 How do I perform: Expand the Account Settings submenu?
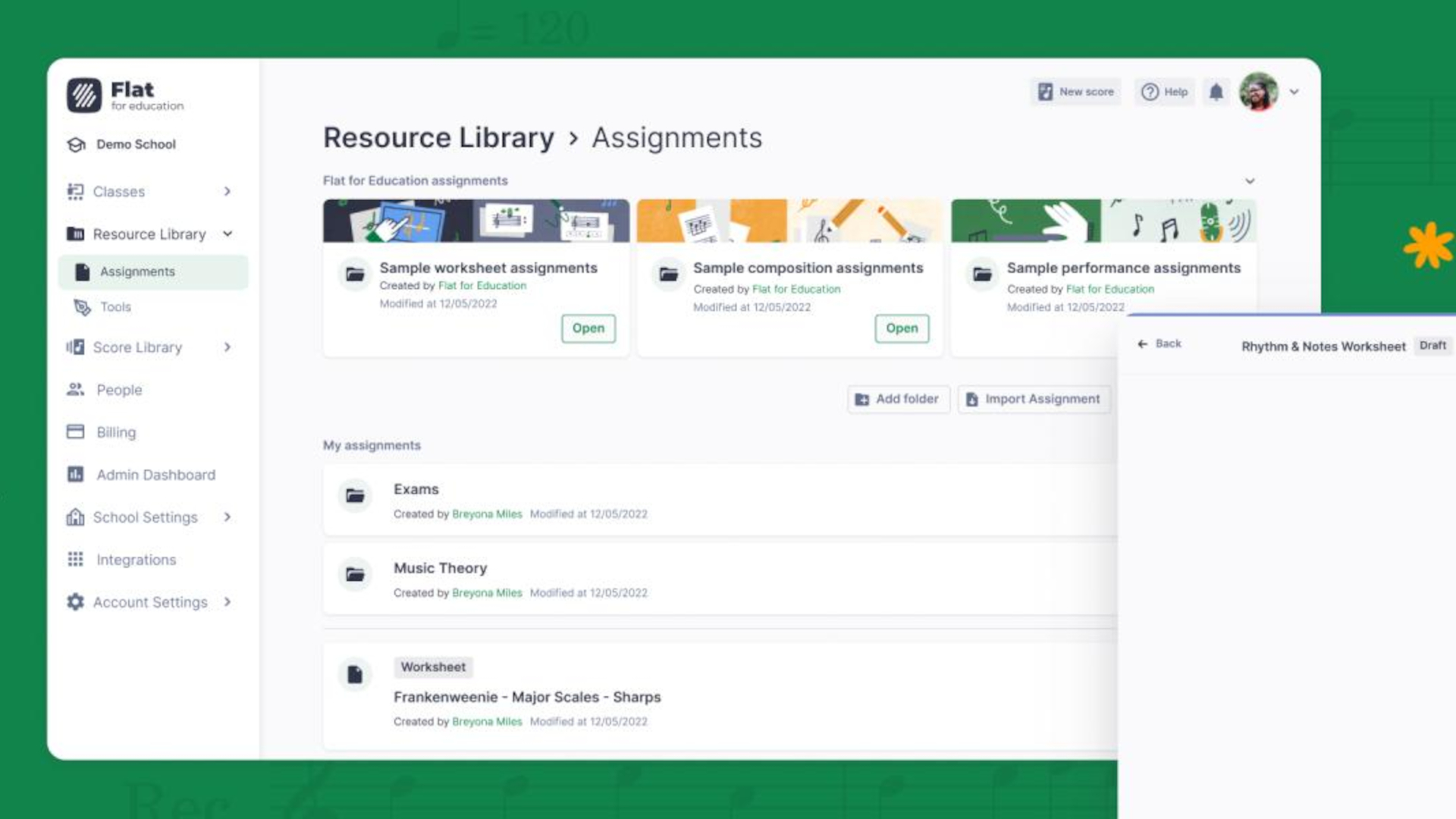[x=227, y=602]
